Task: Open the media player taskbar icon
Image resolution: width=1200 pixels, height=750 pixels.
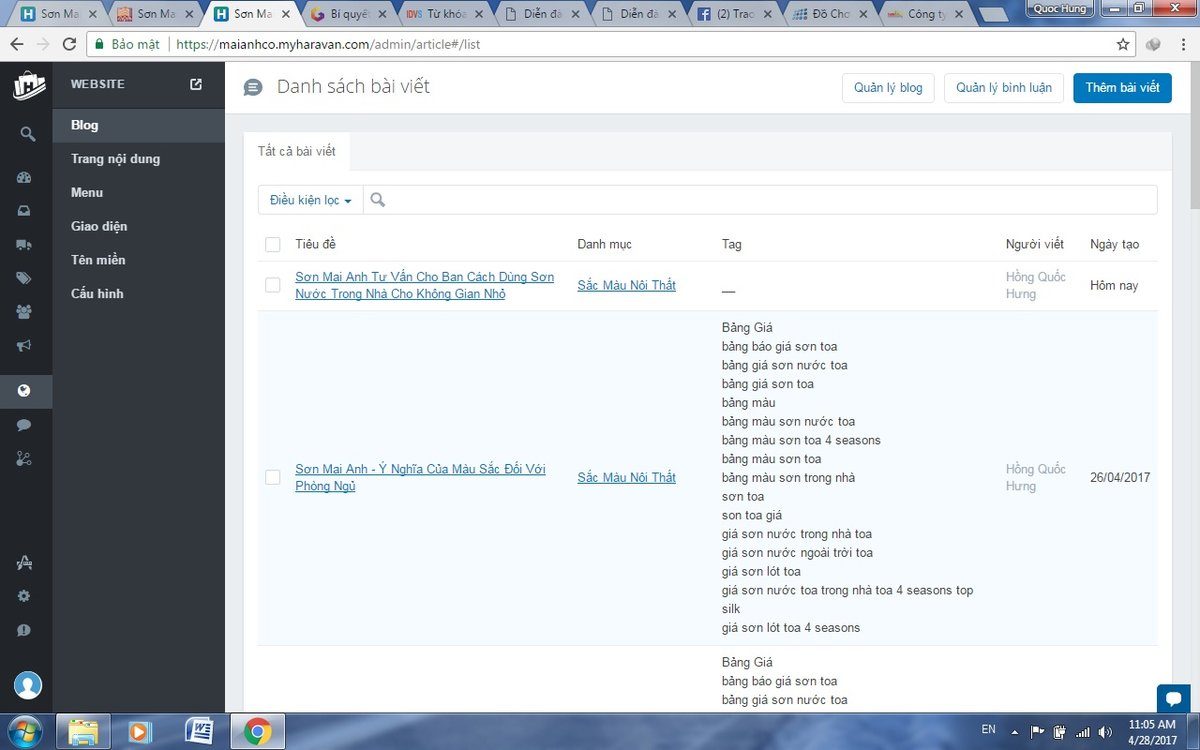Action: pyautogui.click(x=139, y=731)
